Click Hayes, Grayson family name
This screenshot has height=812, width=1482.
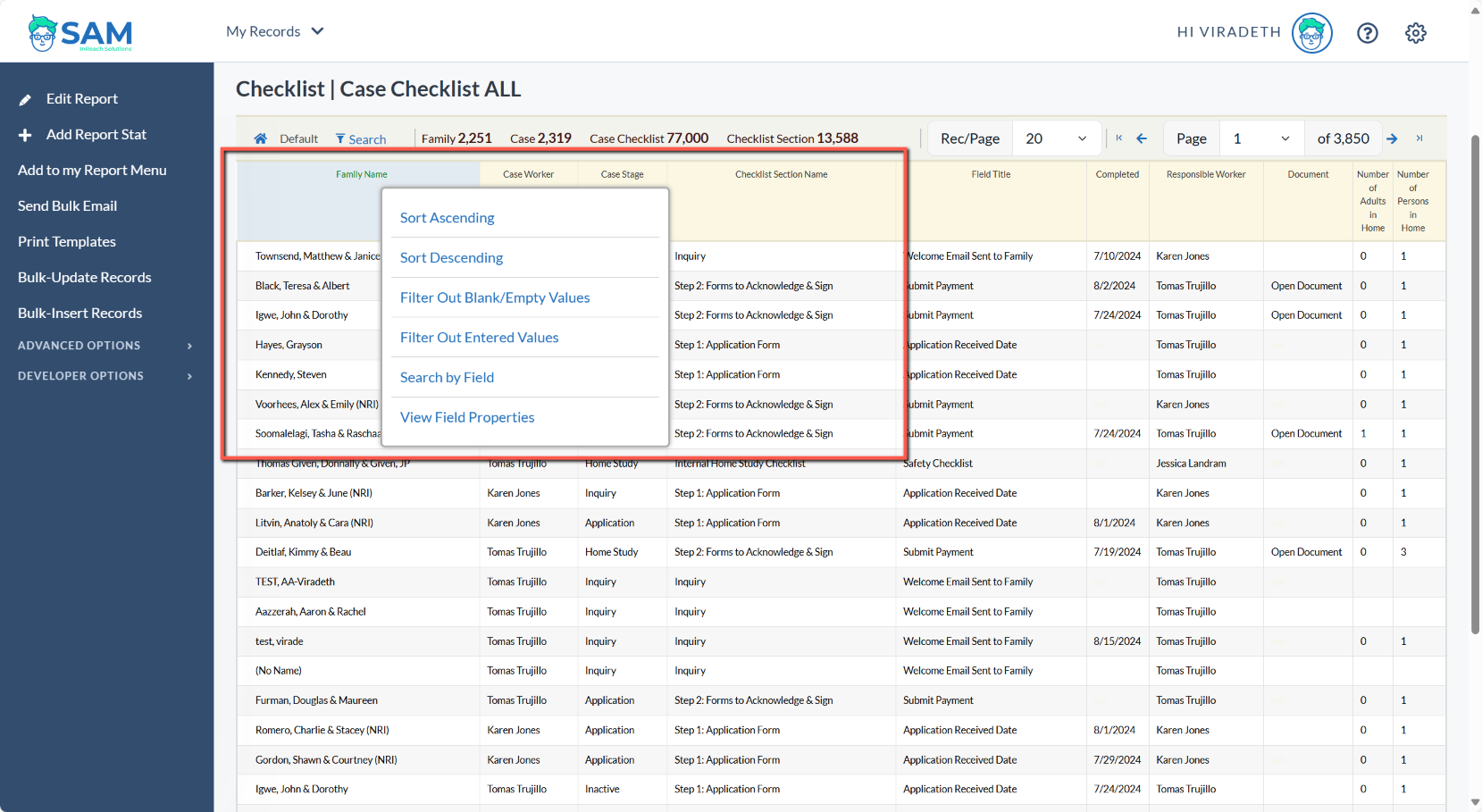point(289,345)
